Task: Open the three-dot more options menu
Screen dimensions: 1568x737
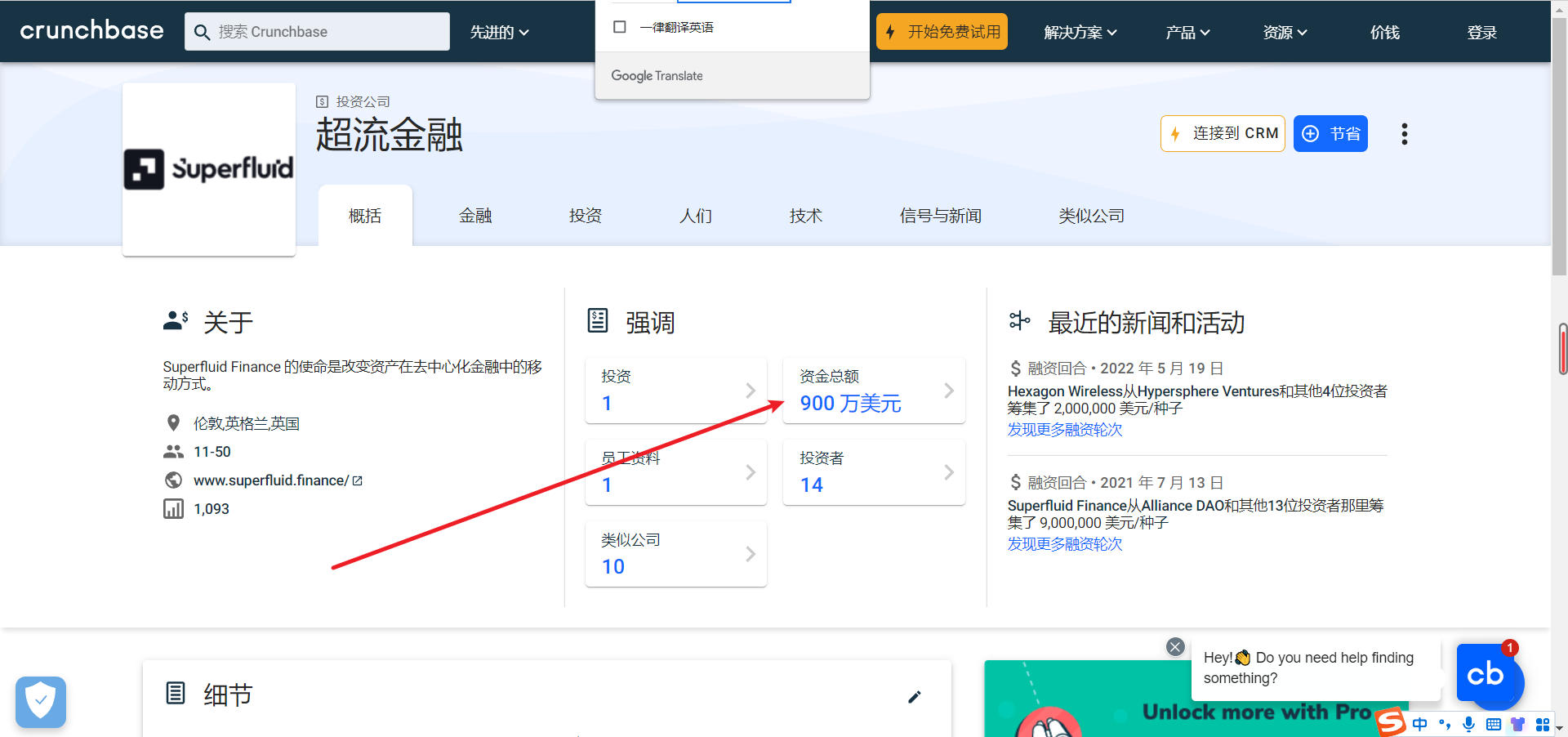Action: (x=1404, y=134)
